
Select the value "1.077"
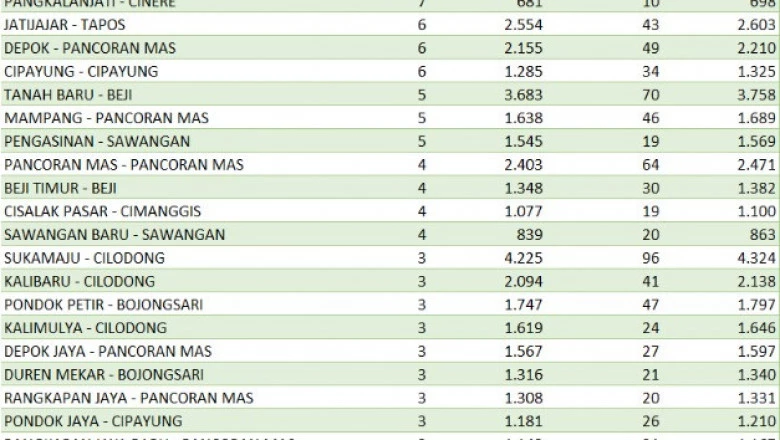[523, 211]
